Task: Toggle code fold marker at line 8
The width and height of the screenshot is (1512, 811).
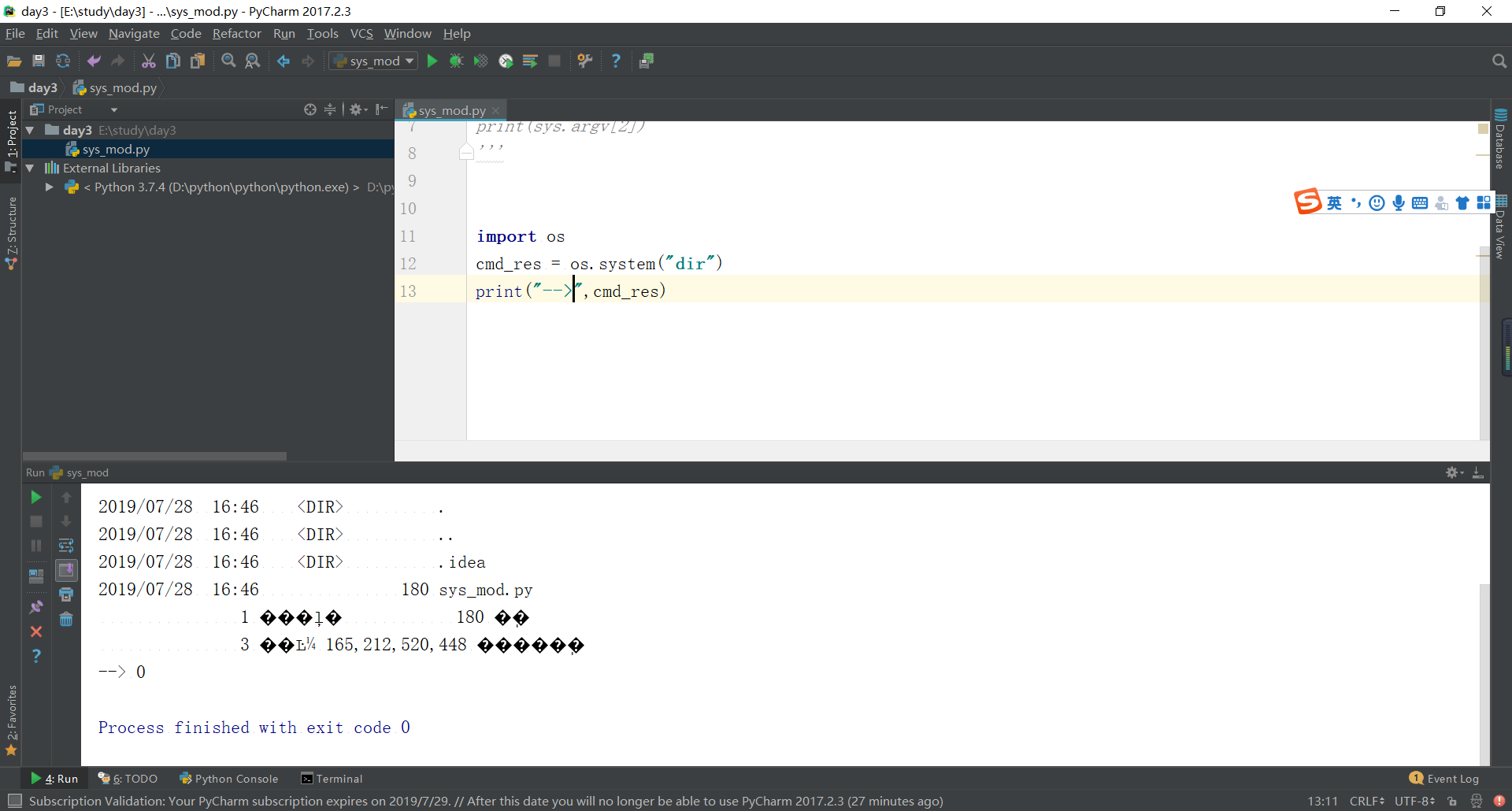Action: tap(466, 151)
